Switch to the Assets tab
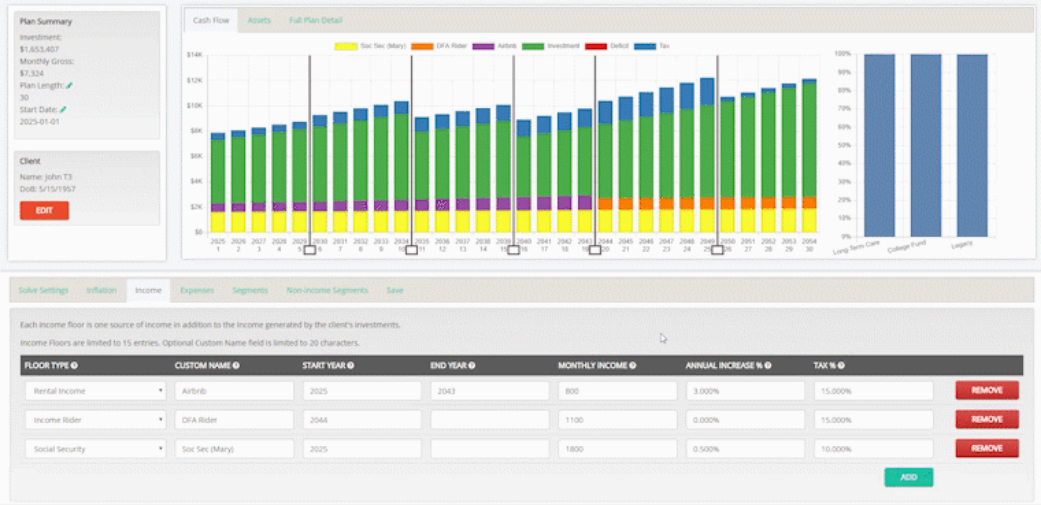The image size is (1041, 505). (x=259, y=20)
